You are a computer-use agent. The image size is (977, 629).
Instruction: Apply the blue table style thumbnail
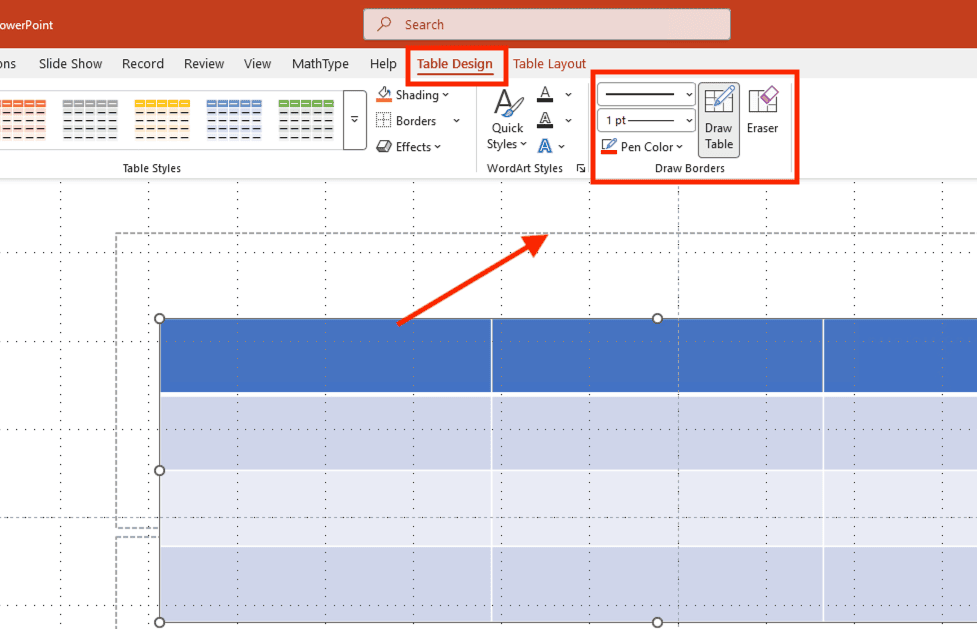coord(234,119)
